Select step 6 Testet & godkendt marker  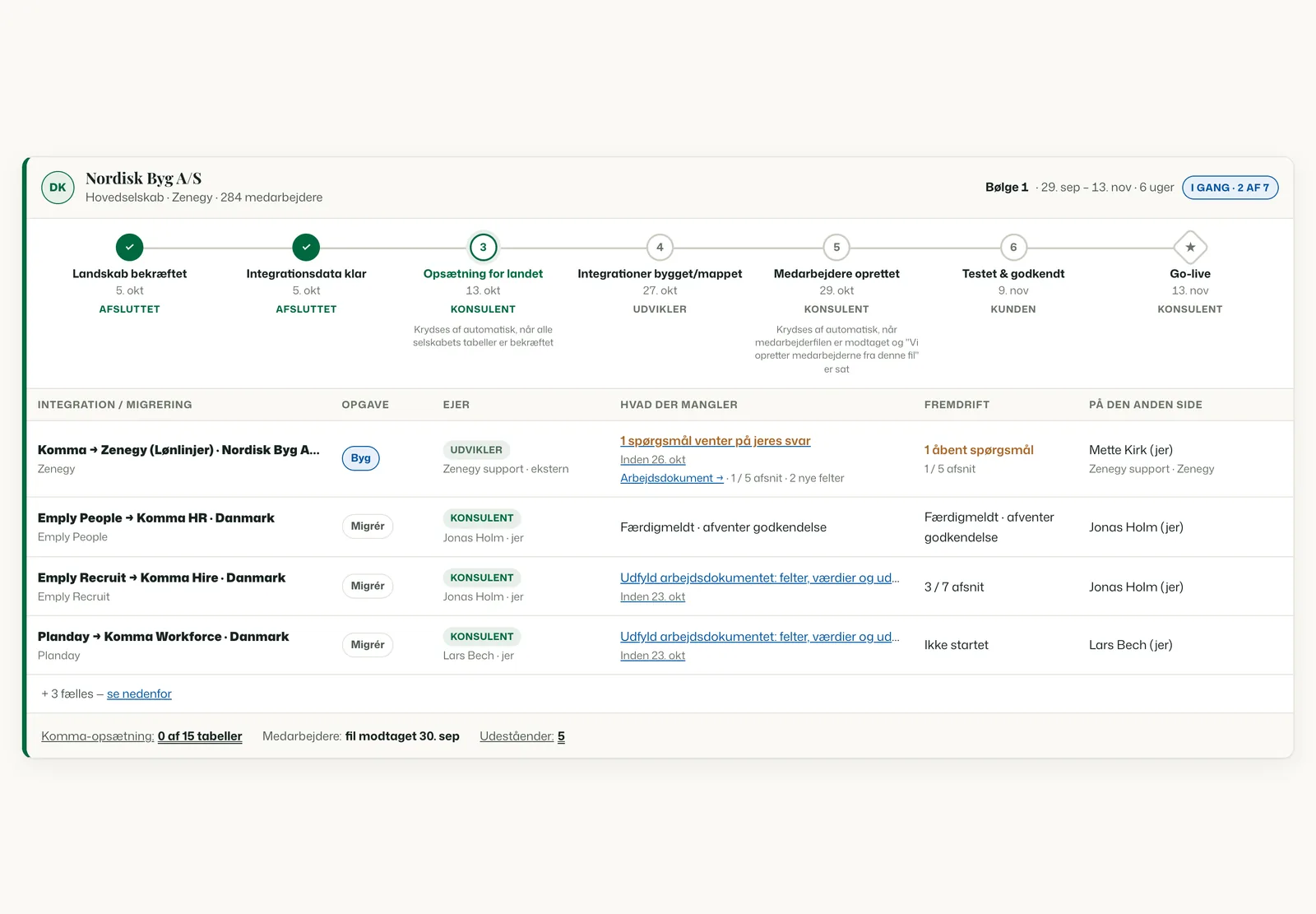[1013, 247]
